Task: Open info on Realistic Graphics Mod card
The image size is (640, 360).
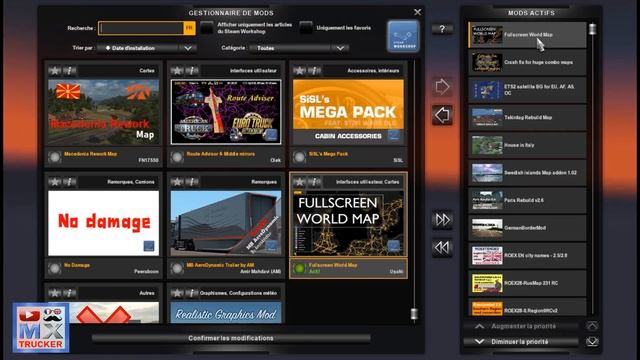Action: pyautogui.click(x=192, y=293)
